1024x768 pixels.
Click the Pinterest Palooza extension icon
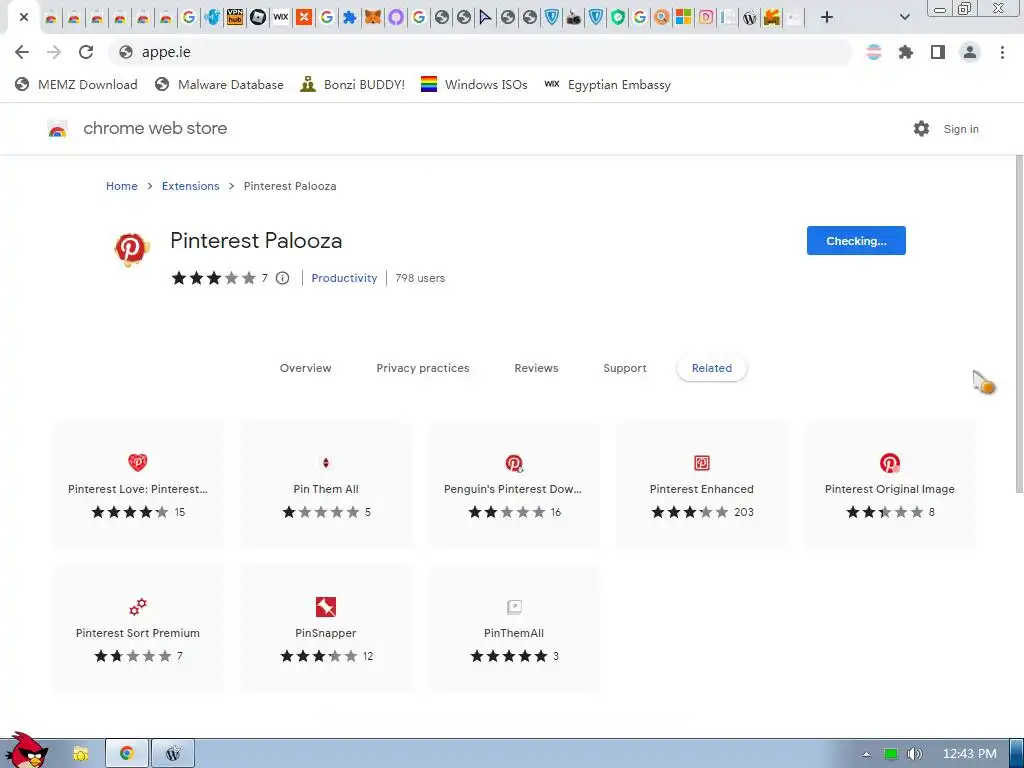(132, 249)
